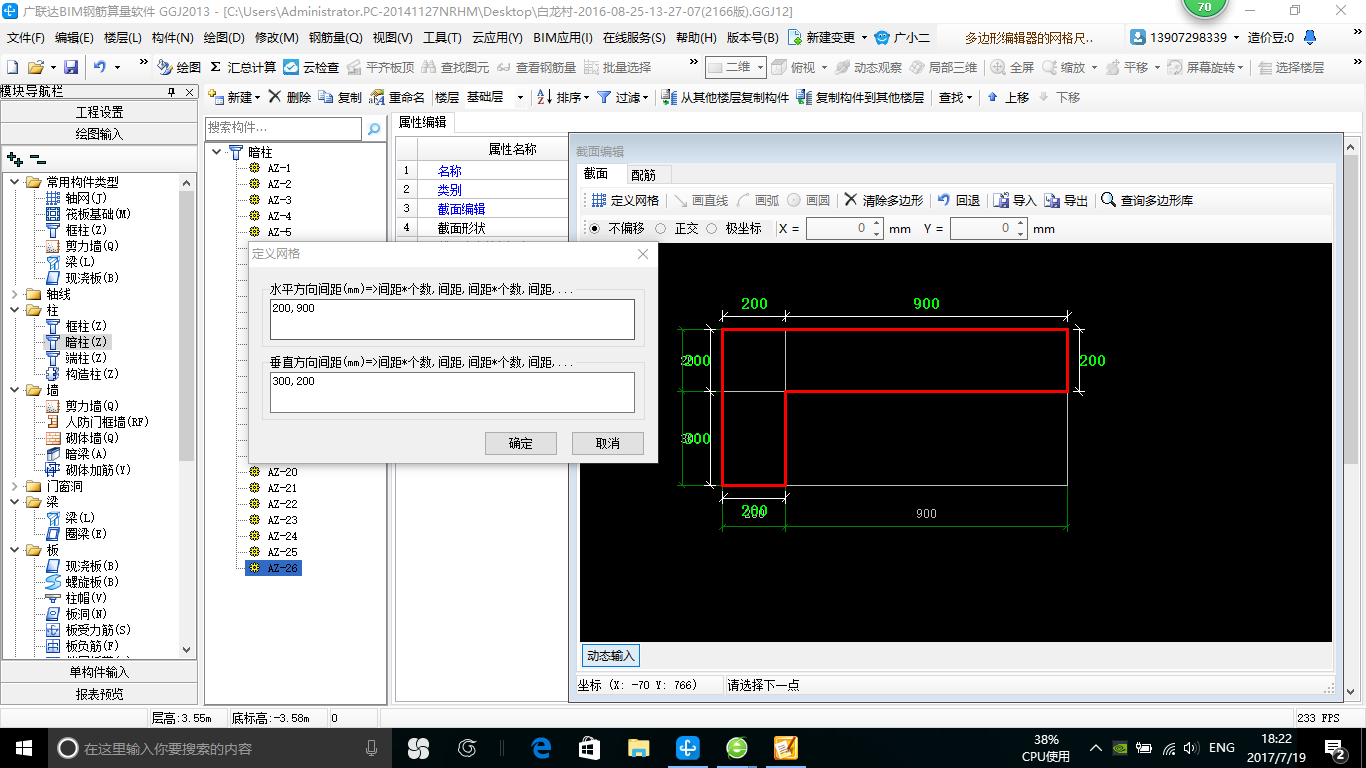Click the undo arrow icon
The height and width of the screenshot is (768, 1366).
click(x=100, y=67)
